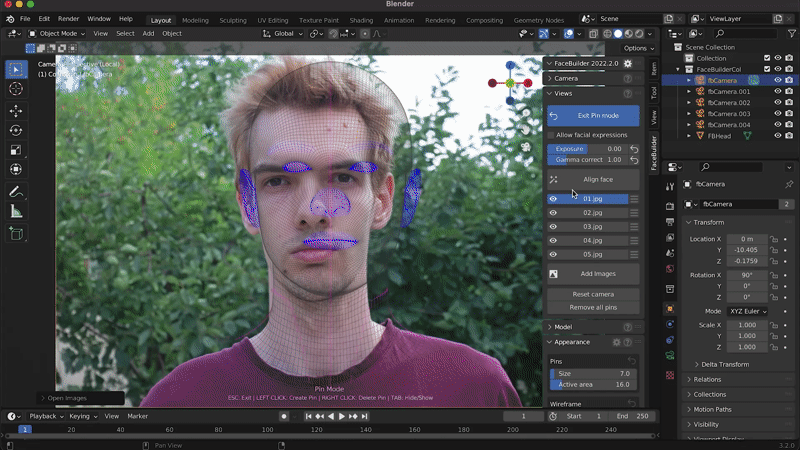Open the File menu
Screen dimensions: 800x450
coord(25,19)
